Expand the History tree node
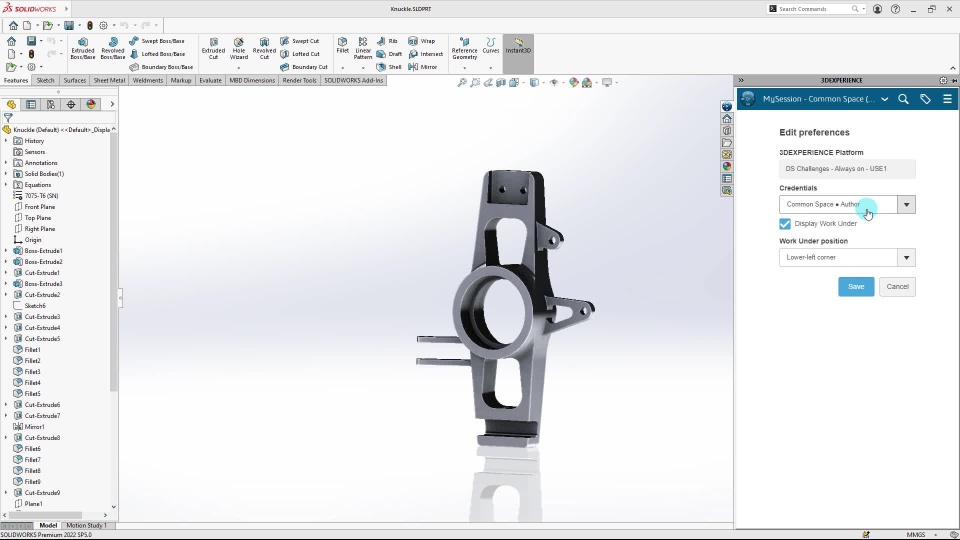This screenshot has height=540, width=960. (6, 141)
